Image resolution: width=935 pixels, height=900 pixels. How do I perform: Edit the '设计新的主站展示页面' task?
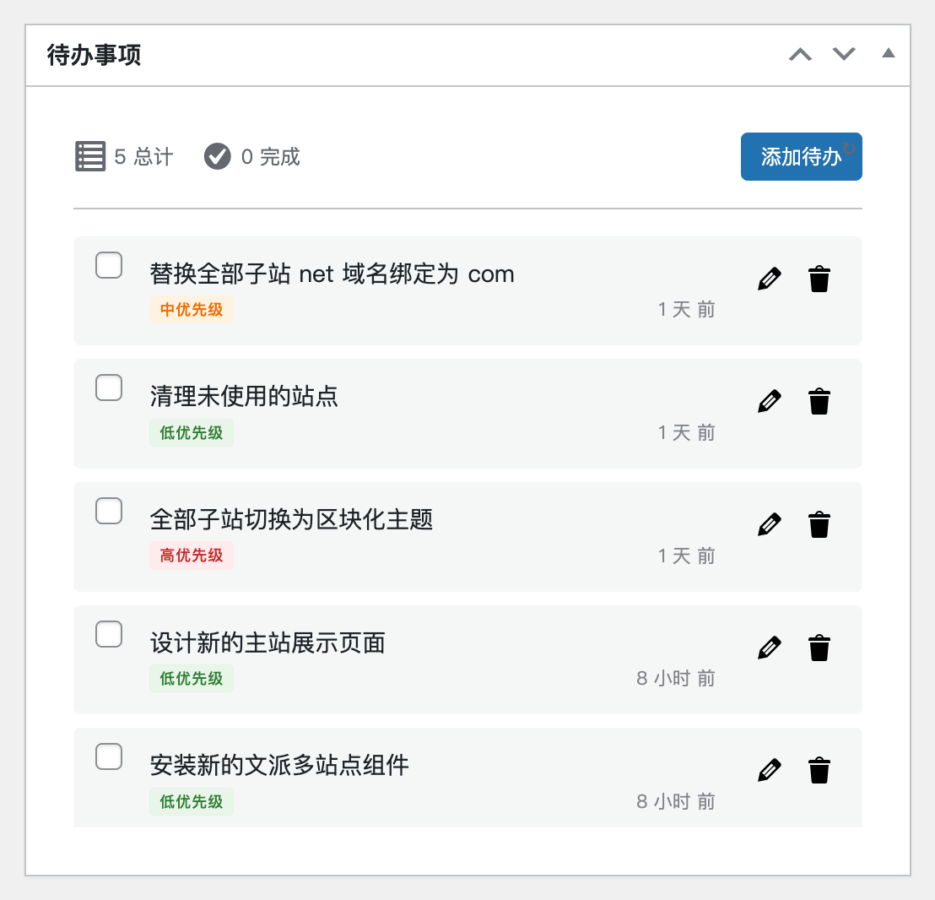pyautogui.click(x=768, y=648)
